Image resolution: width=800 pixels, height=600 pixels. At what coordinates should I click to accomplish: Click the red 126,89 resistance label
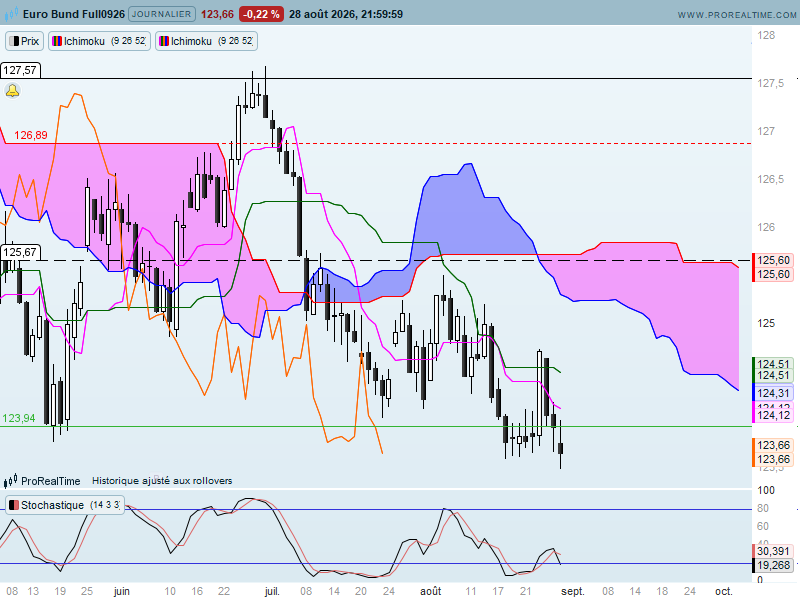[x=31, y=135]
